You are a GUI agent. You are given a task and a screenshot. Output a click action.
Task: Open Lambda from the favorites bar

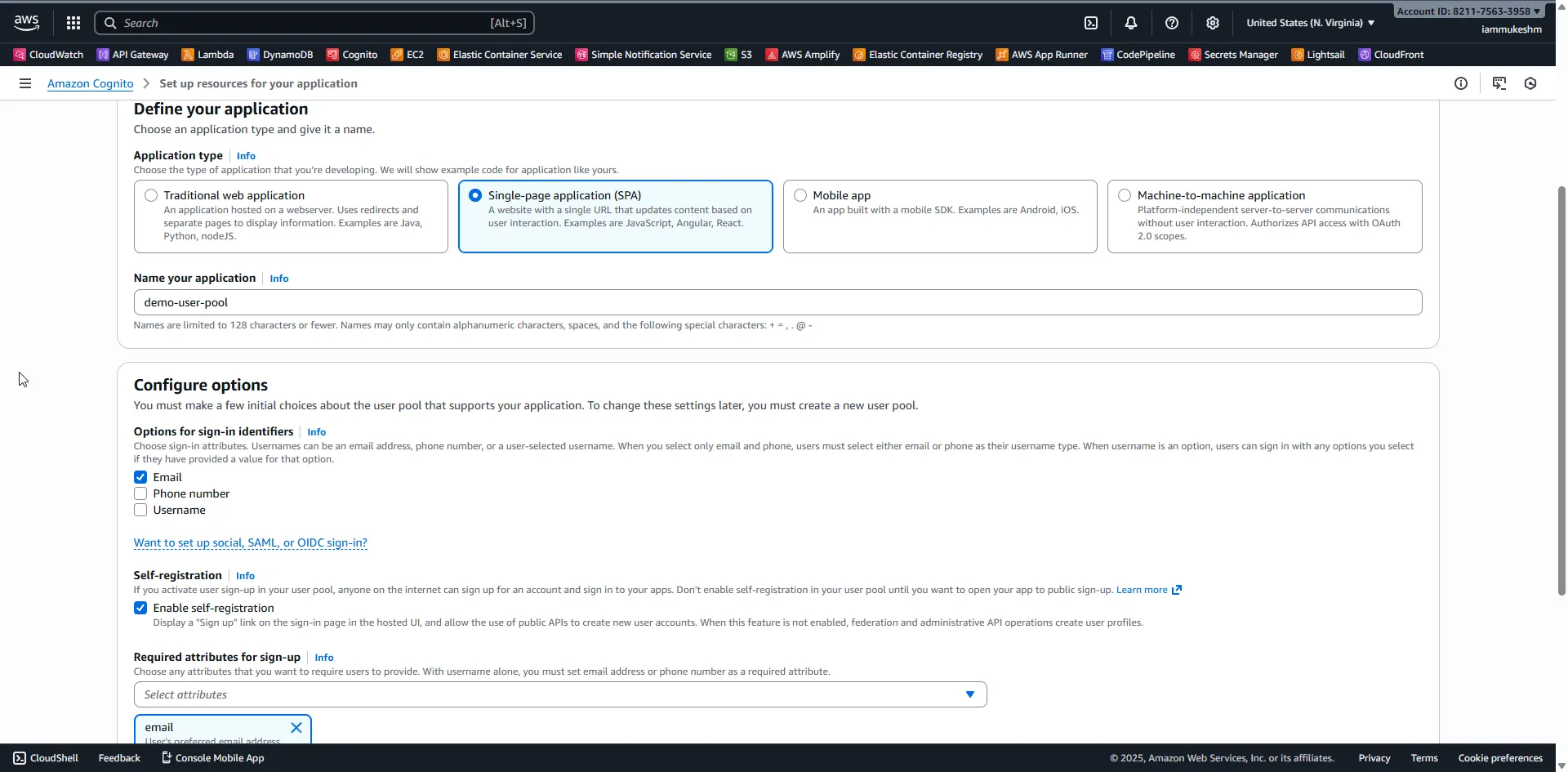click(x=207, y=54)
